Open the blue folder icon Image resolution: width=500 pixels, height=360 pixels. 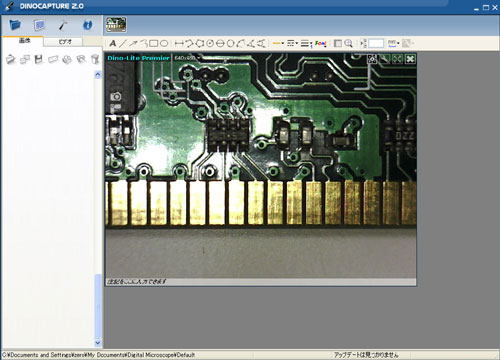click(15, 25)
